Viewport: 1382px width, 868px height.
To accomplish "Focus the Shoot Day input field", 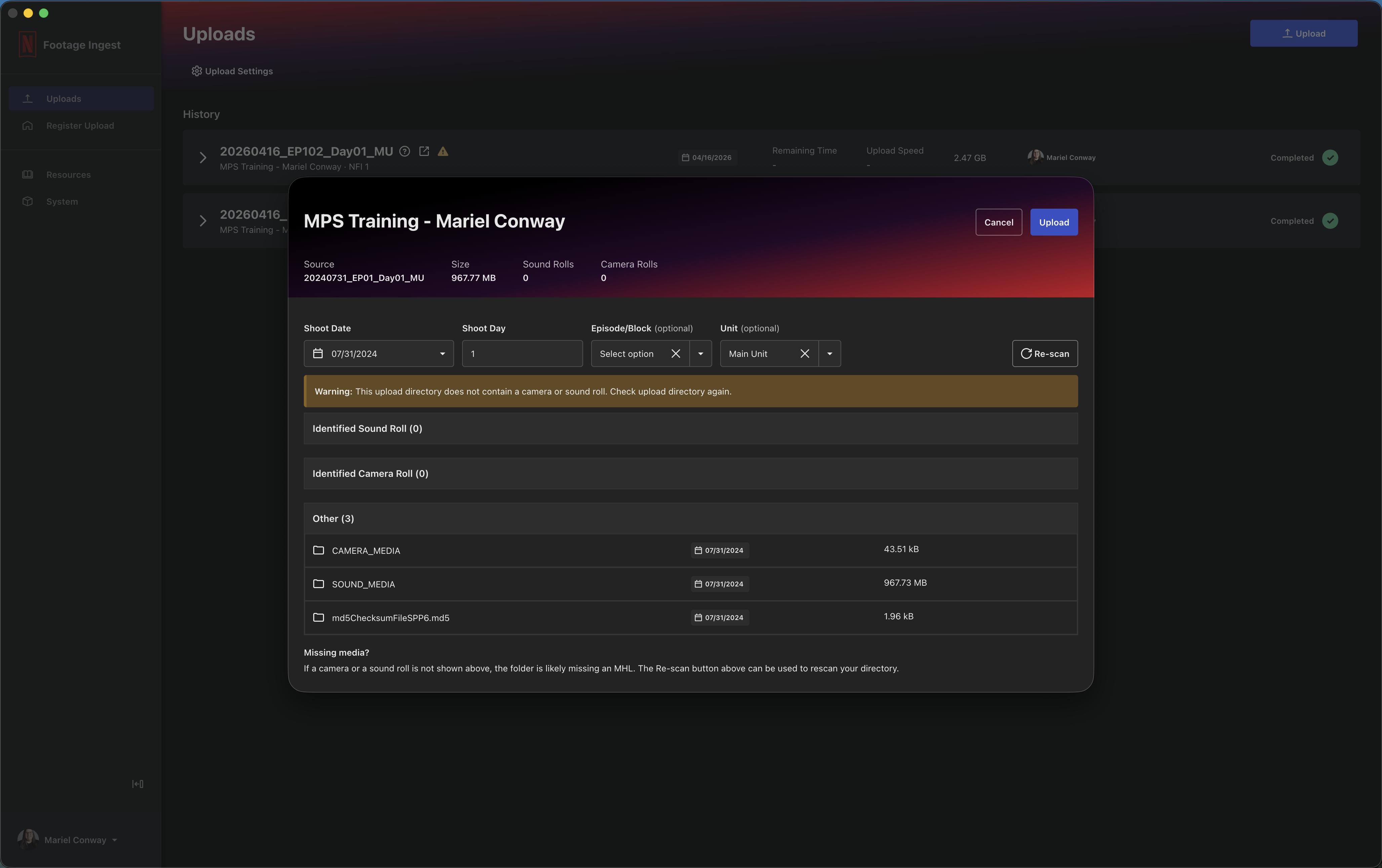I will point(522,354).
